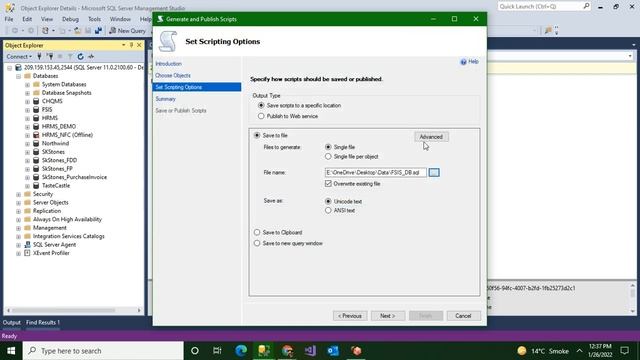Screen dimensions: 640x360
Task: Click the New Query toolbar button
Action: tap(127, 31)
